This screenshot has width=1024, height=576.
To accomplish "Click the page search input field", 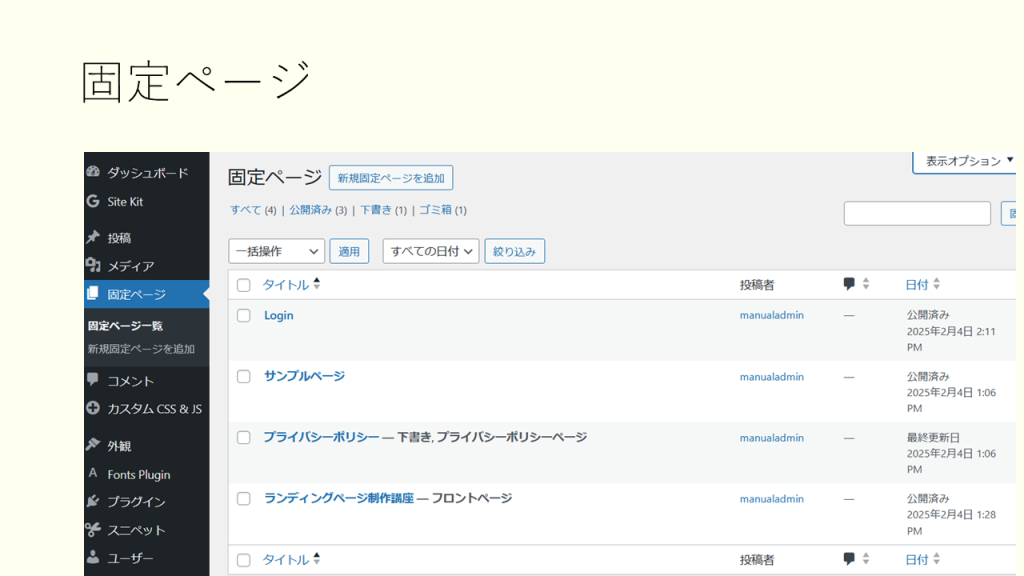I will coord(917,213).
